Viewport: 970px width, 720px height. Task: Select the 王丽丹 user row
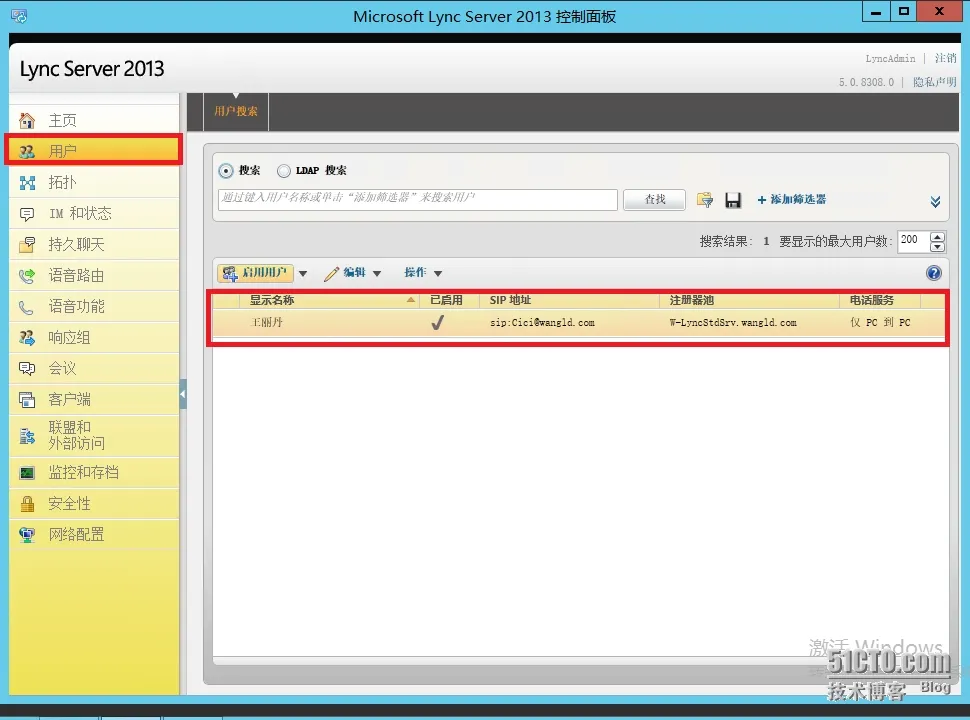pyautogui.click(x=578, y=322)
